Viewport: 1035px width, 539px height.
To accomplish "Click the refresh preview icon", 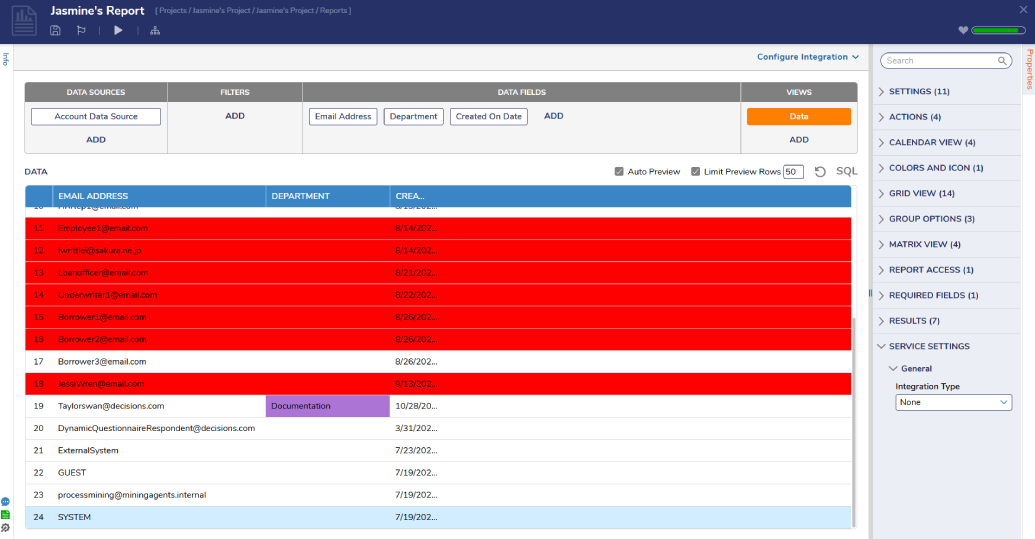I will point(820,172).
